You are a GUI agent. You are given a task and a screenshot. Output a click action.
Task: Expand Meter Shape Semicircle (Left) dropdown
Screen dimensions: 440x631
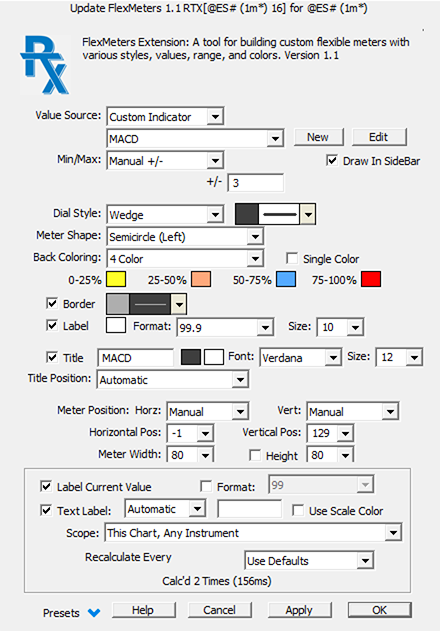pos(185,237)
